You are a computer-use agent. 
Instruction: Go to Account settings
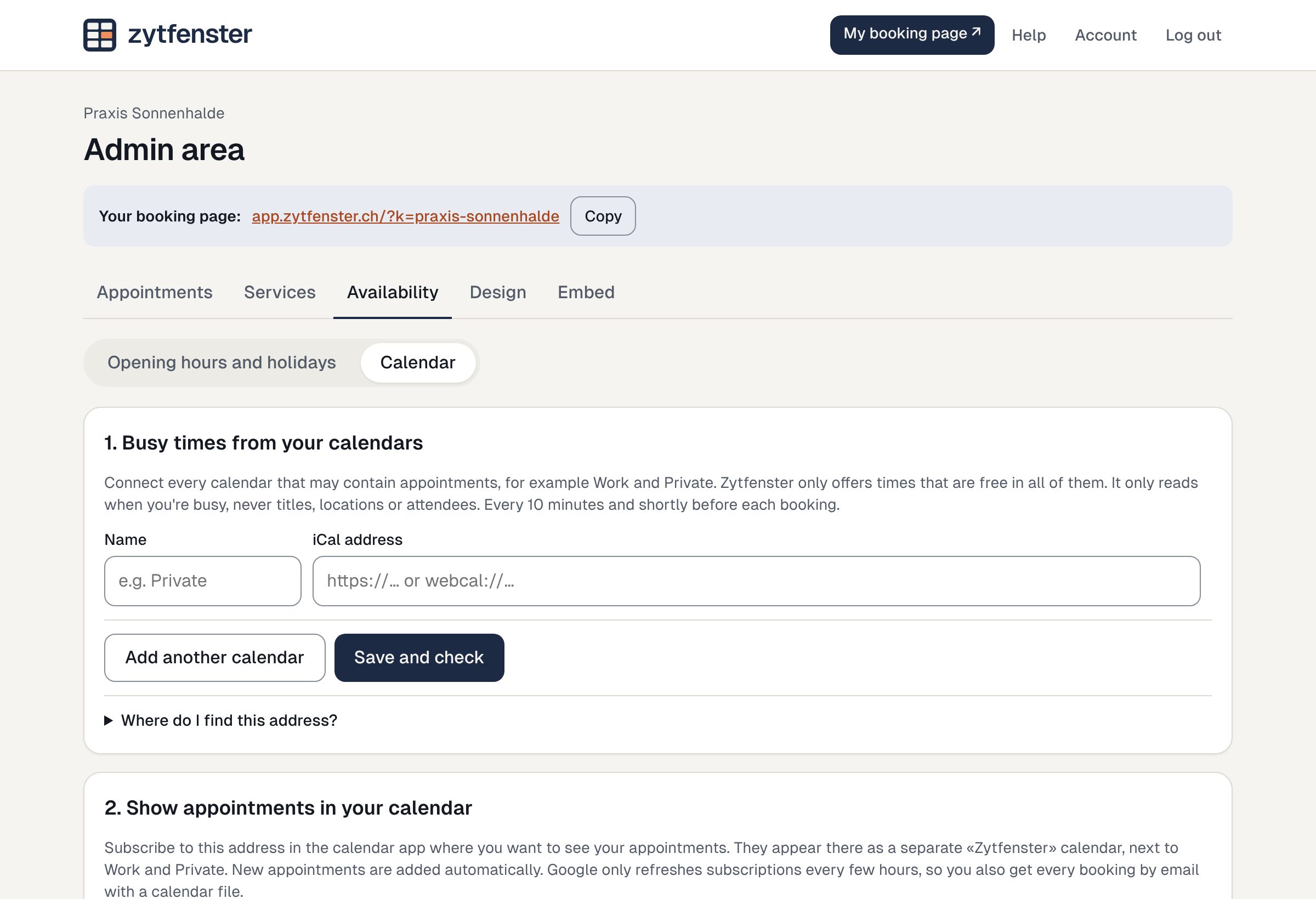pyautogui.click(x=1105, y=35)
